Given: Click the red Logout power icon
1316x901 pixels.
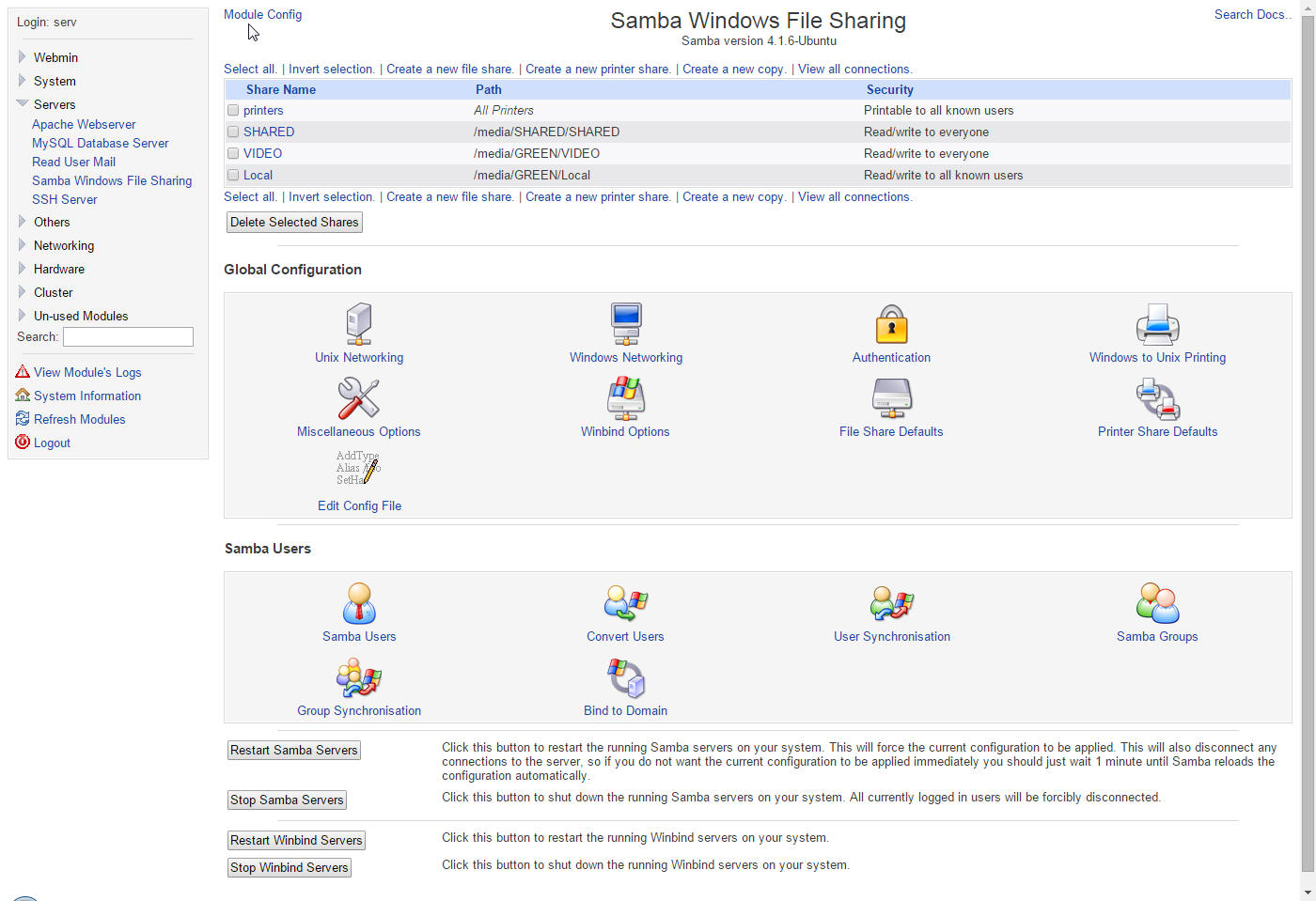Looking at the screenshot, I should 23,443.
